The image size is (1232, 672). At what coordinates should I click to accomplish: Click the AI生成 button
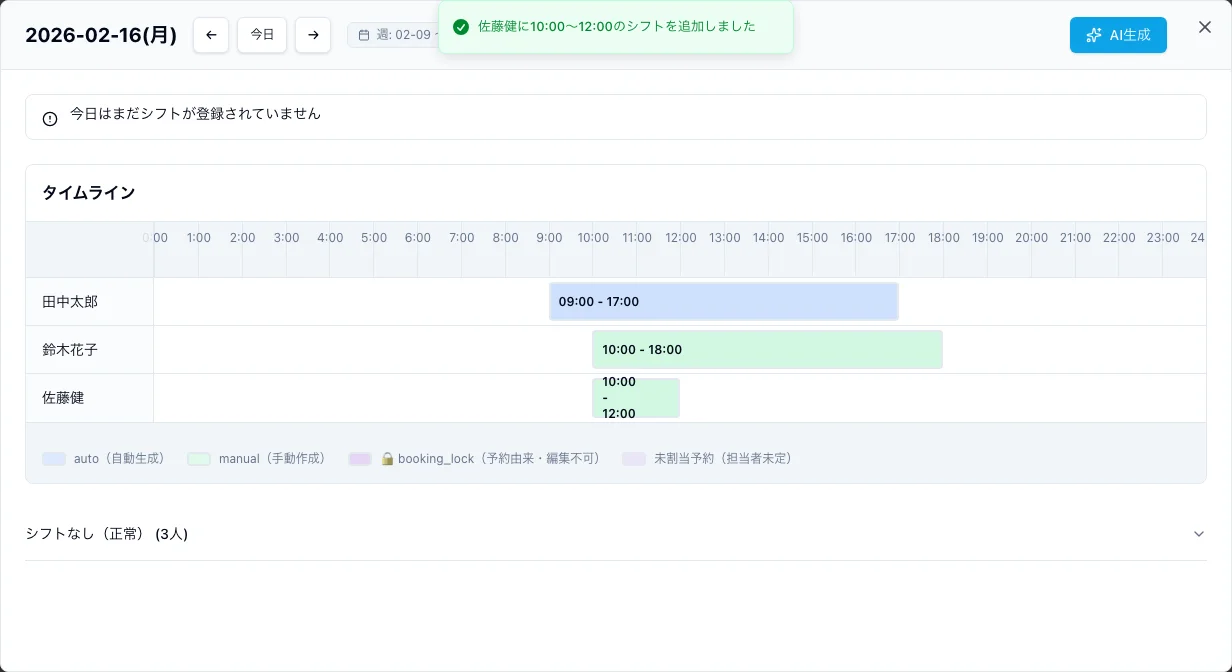[1118, 34]
